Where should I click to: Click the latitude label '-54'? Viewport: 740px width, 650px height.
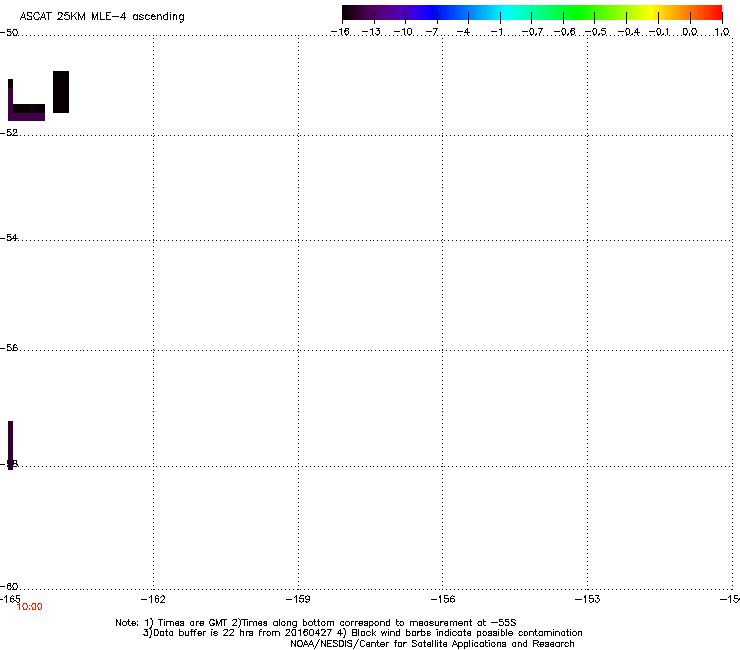pyautogui.click(x=9, y=237)
